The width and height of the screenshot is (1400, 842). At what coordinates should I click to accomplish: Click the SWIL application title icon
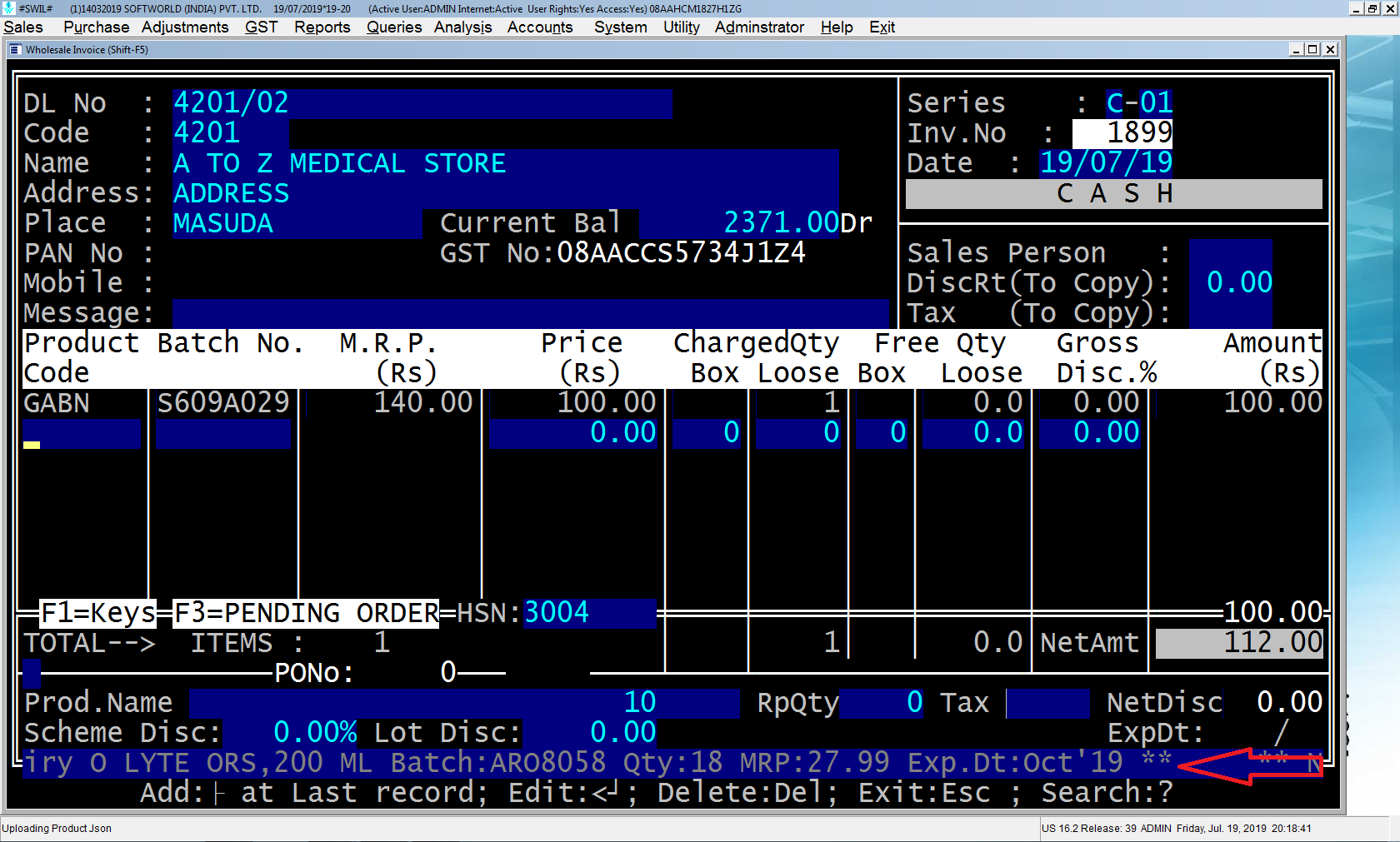click(8, 8)
